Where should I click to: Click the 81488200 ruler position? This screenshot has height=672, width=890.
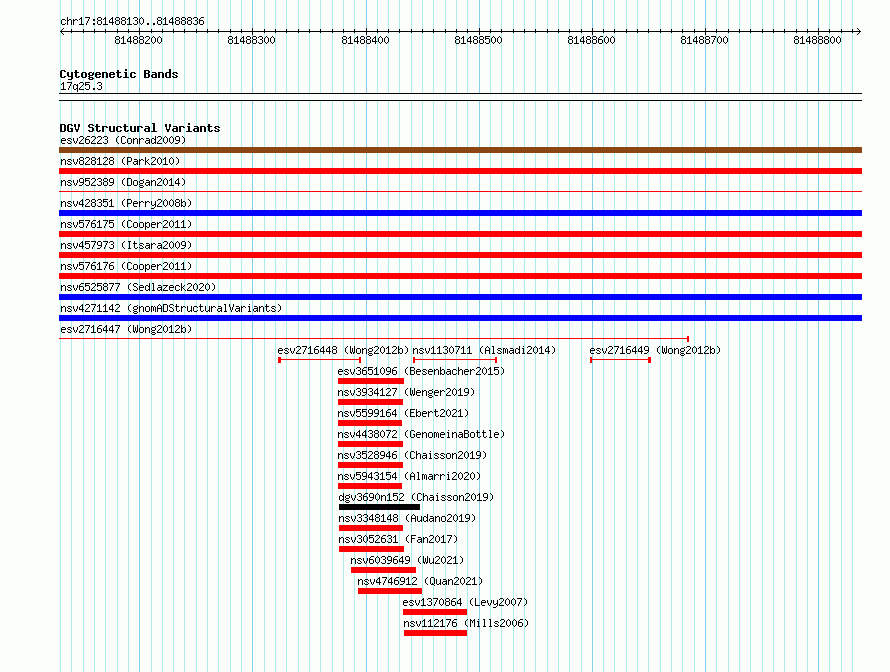click(x=138, y=40)
